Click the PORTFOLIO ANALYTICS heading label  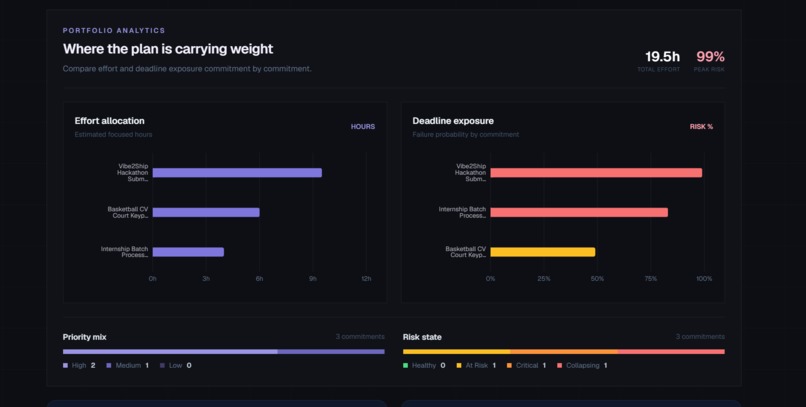114,30
